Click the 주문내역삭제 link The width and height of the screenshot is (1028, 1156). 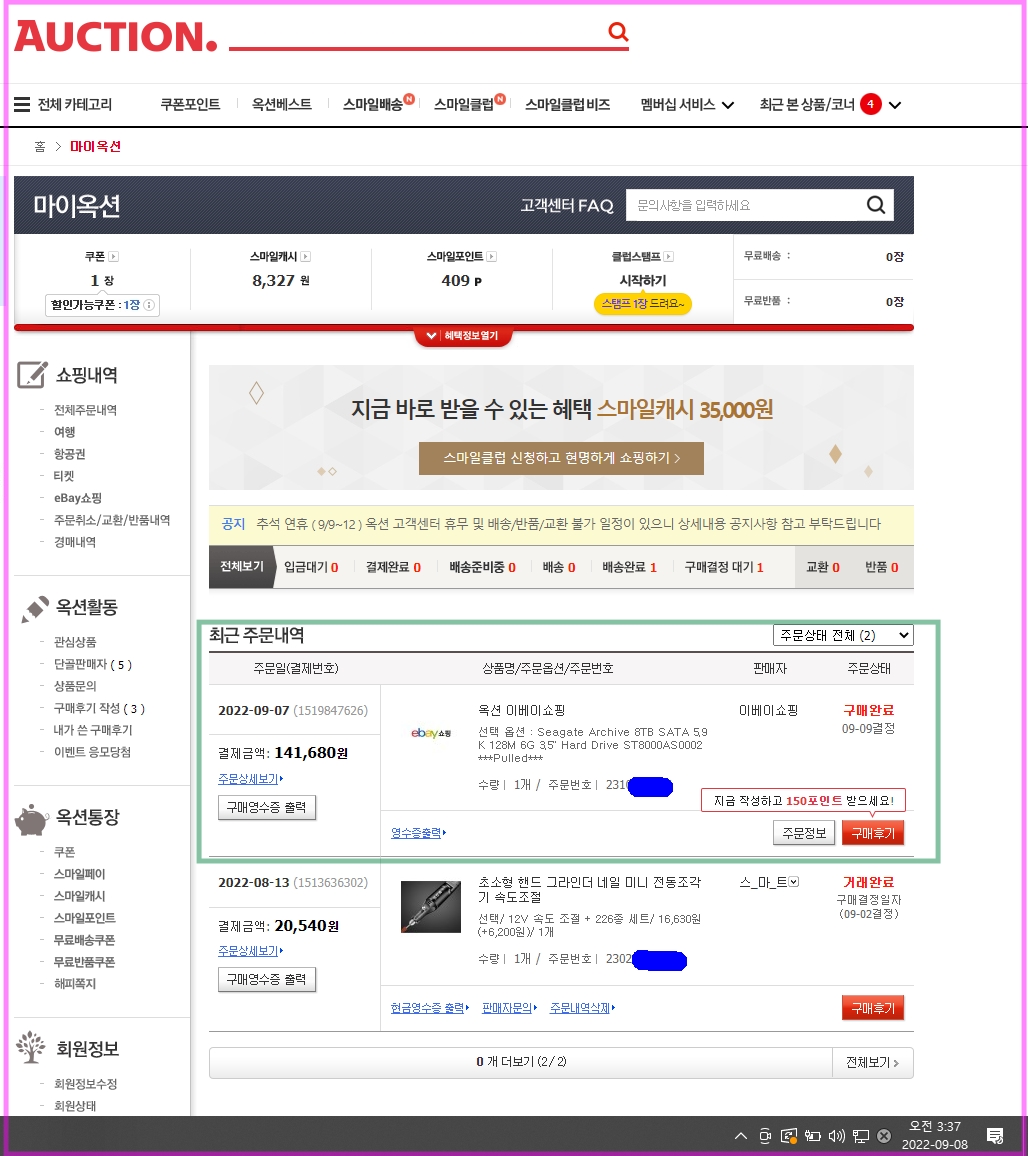(x=582, y=1008)
